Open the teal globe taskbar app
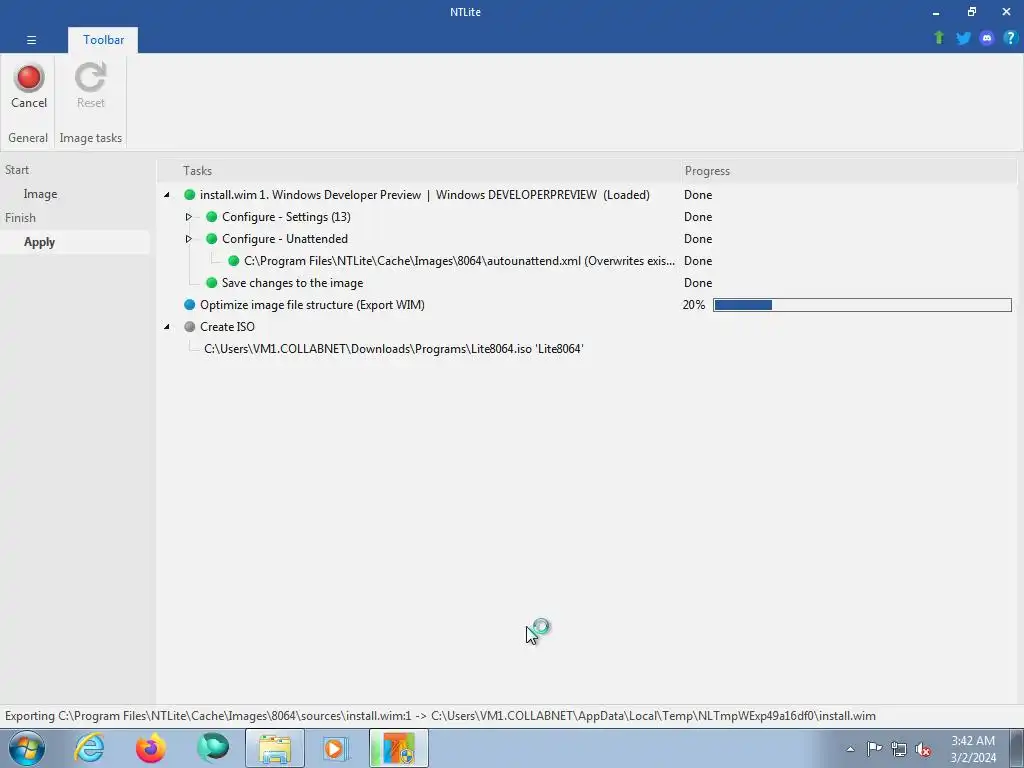Image resolution: width=1024 pixels, height=768 pixels. point(213,748)
